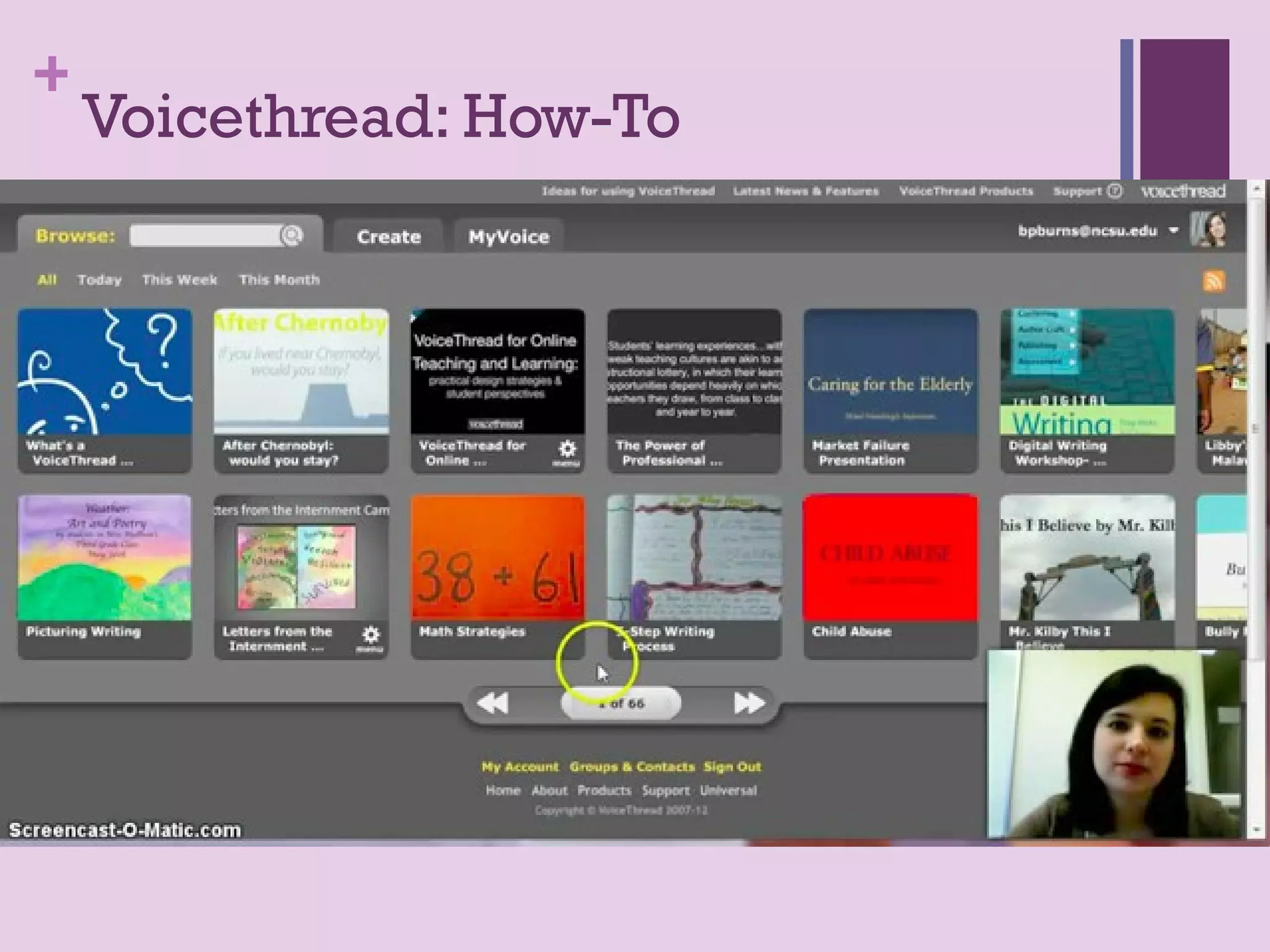Image resolution: width=1270 pixels, height=952 pixels.
Task: Open 'The Power of Professional' thumbnail
Action: point(694,372)
